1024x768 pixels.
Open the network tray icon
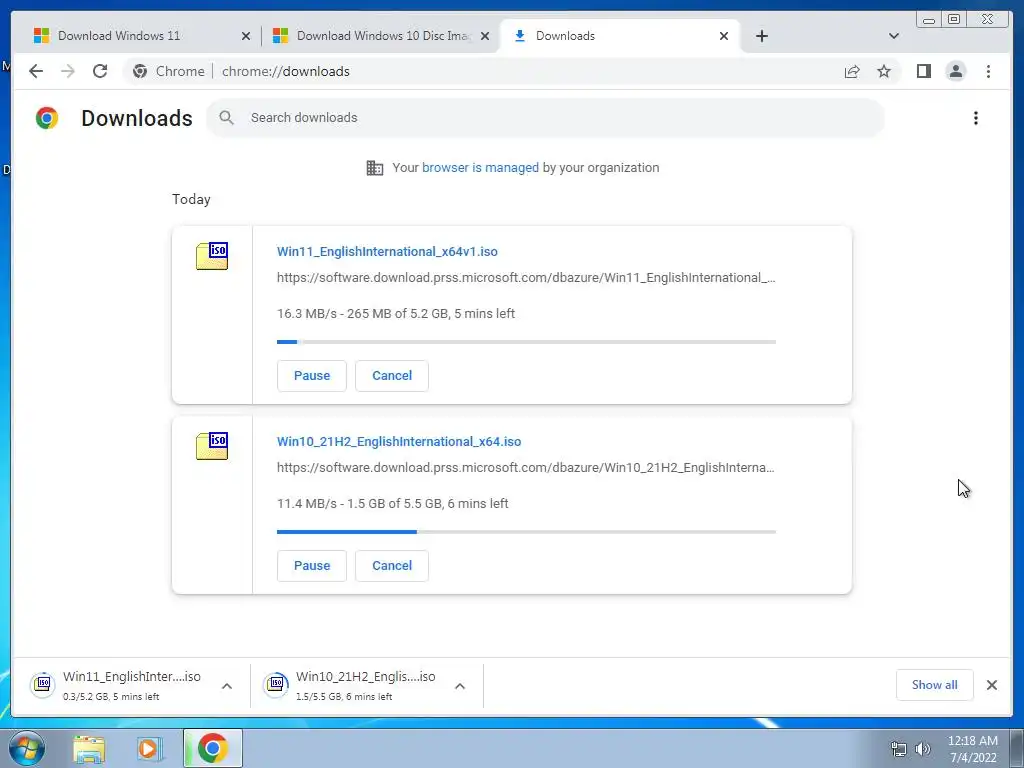coord(899,749)
